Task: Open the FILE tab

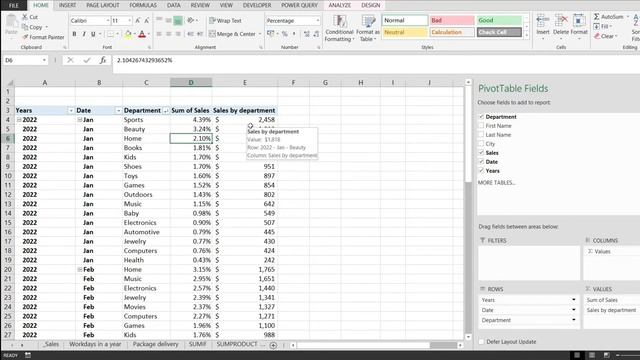Action: 13,5
